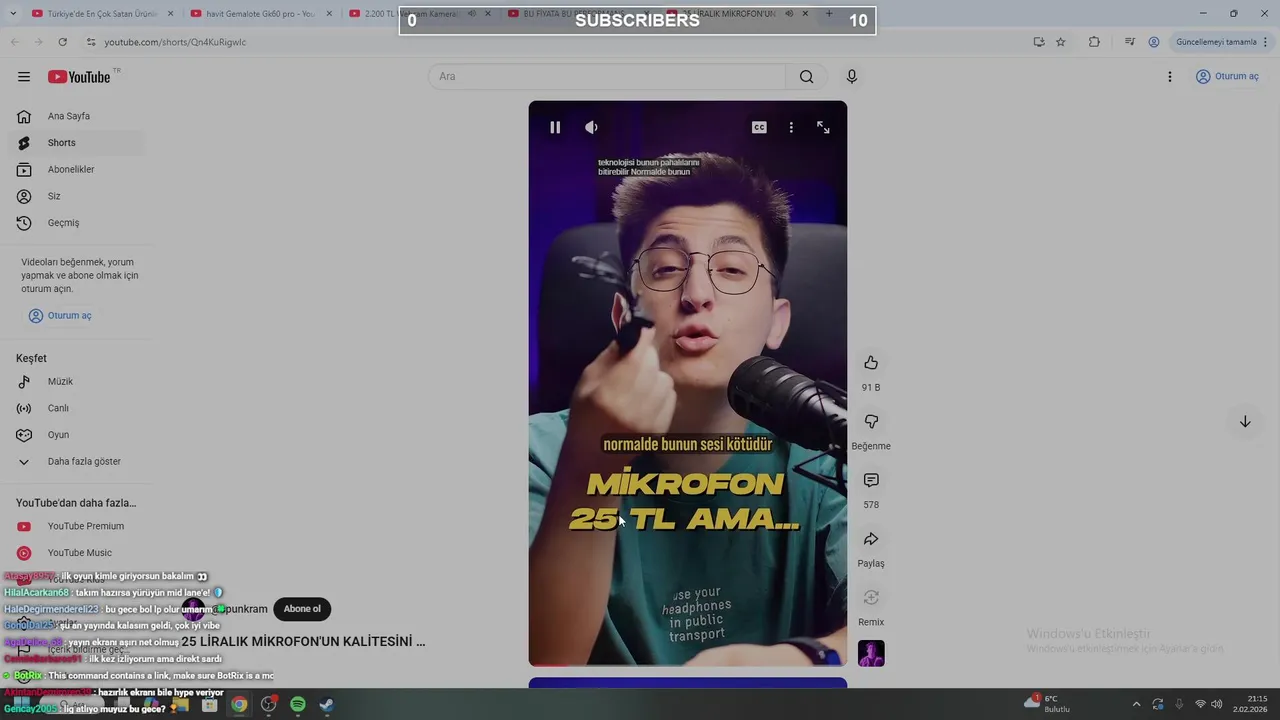Reload the page in Chrome
Screen dimensions: 1280x720
tap(62, 42)
